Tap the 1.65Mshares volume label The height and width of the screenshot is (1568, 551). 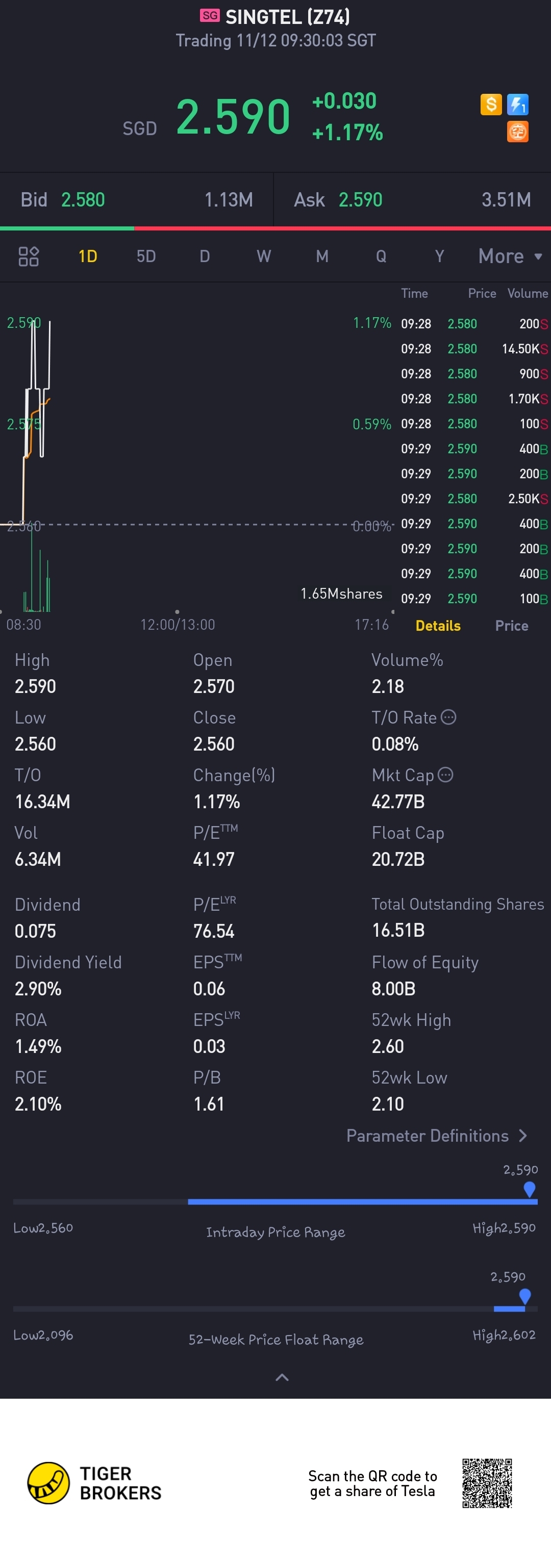tap(341, 594)
